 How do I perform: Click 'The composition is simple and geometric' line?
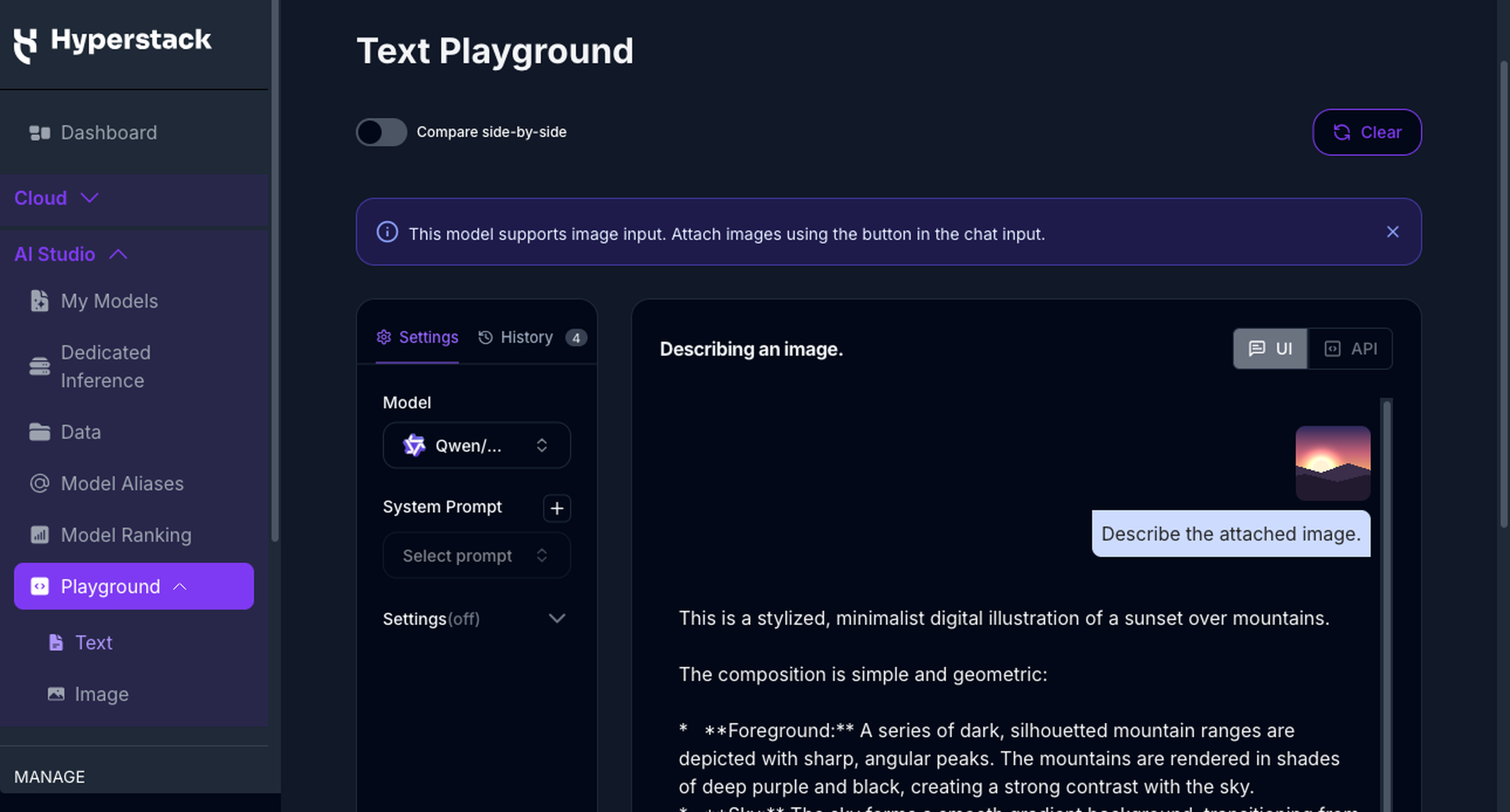click(x=863, y=674)
